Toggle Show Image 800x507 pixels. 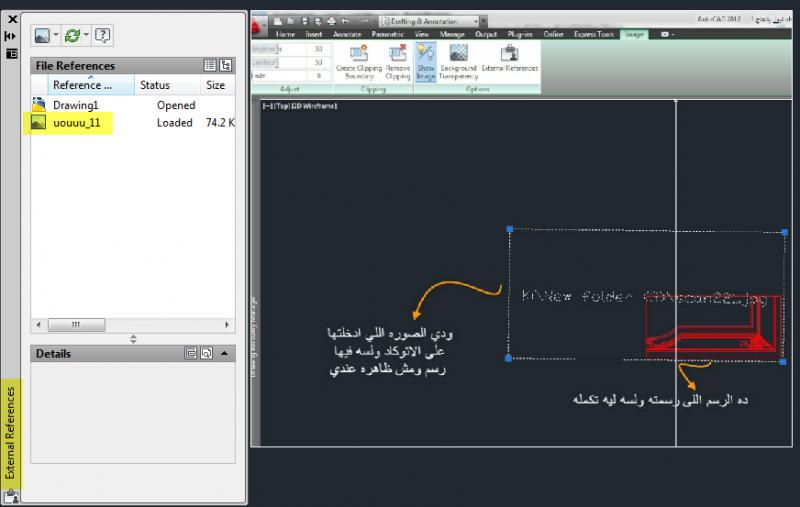[426, 62]
